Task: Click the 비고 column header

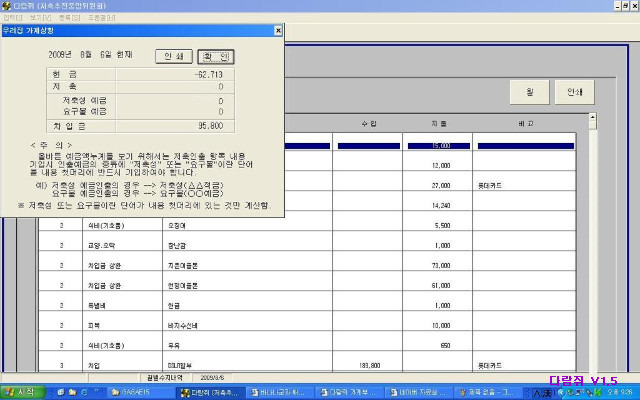Action: [x=525, y=123]
